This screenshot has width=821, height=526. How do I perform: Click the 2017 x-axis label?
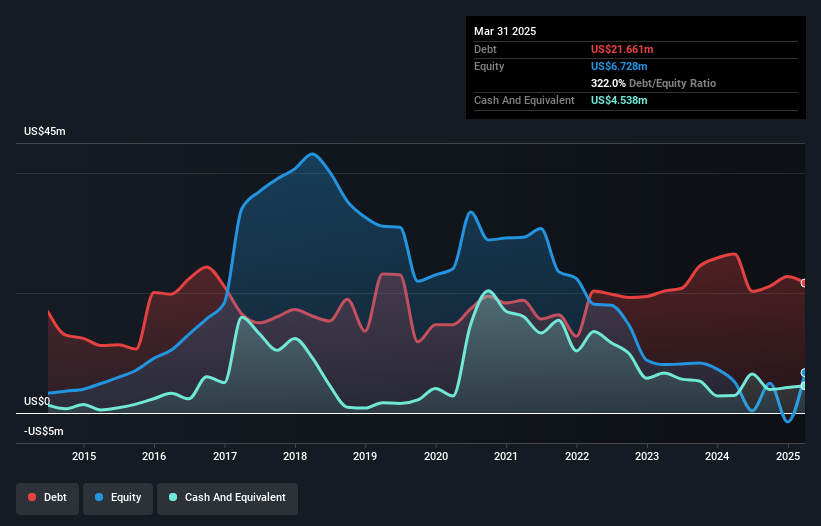pos(225,456)
